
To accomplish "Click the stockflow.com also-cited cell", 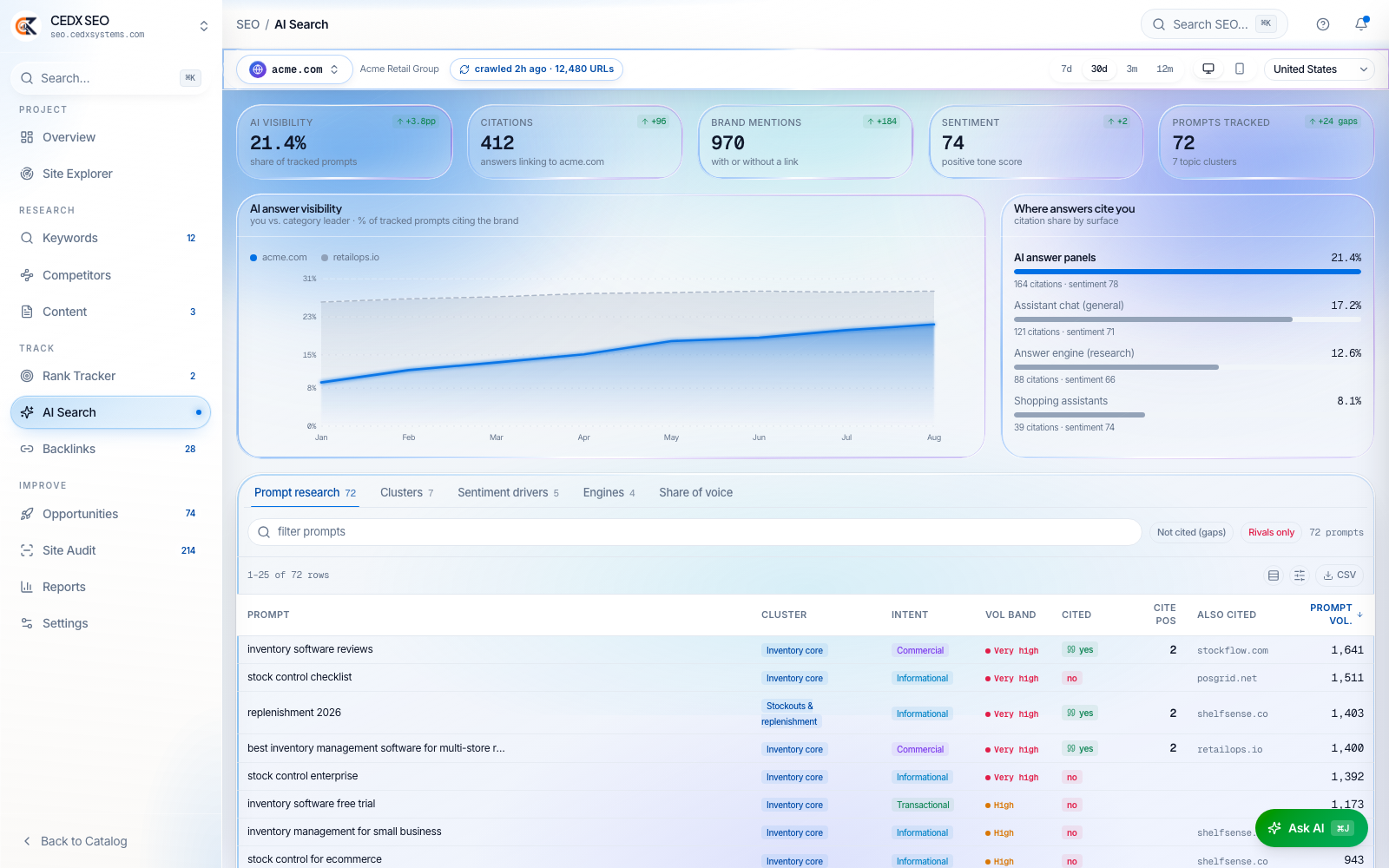I will (1232, 650).
